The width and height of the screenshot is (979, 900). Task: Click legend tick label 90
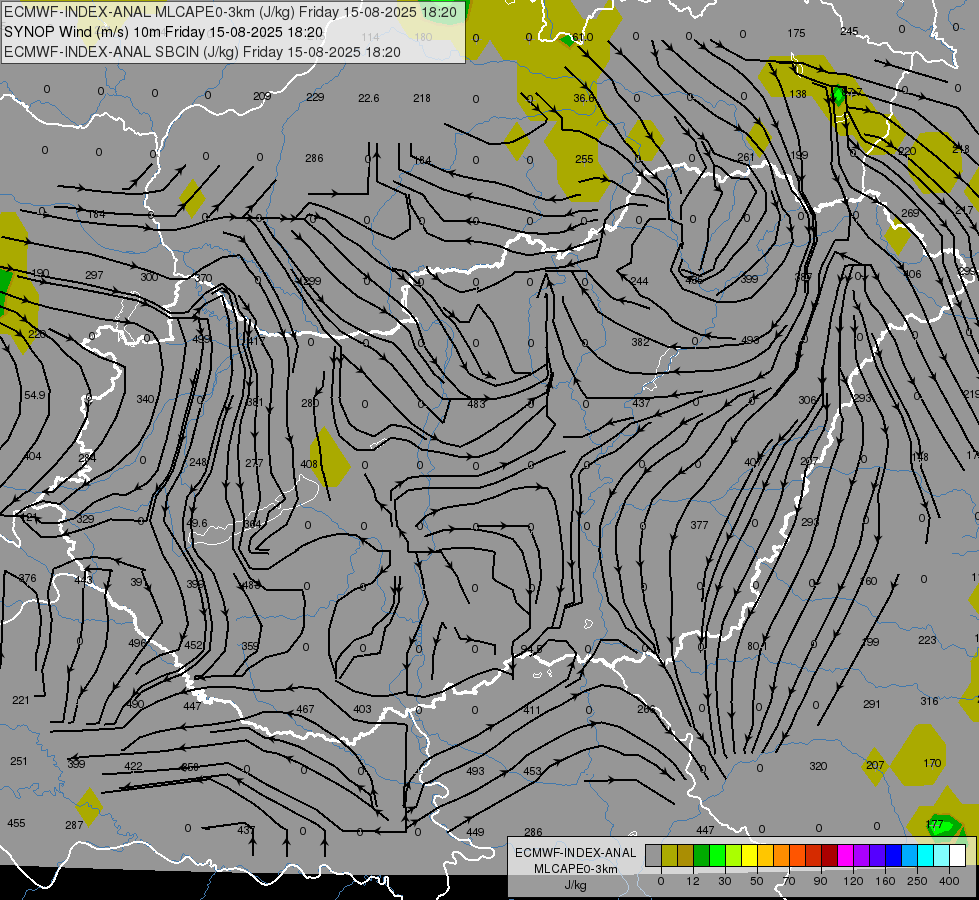coord(820,881)
